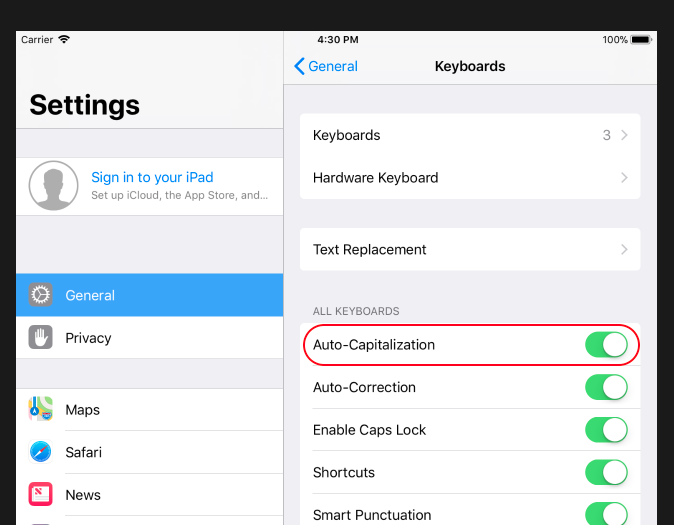Screen dimensions: 674x525
Task: Tap the Safari compass icon
Action: pos(40,452)
